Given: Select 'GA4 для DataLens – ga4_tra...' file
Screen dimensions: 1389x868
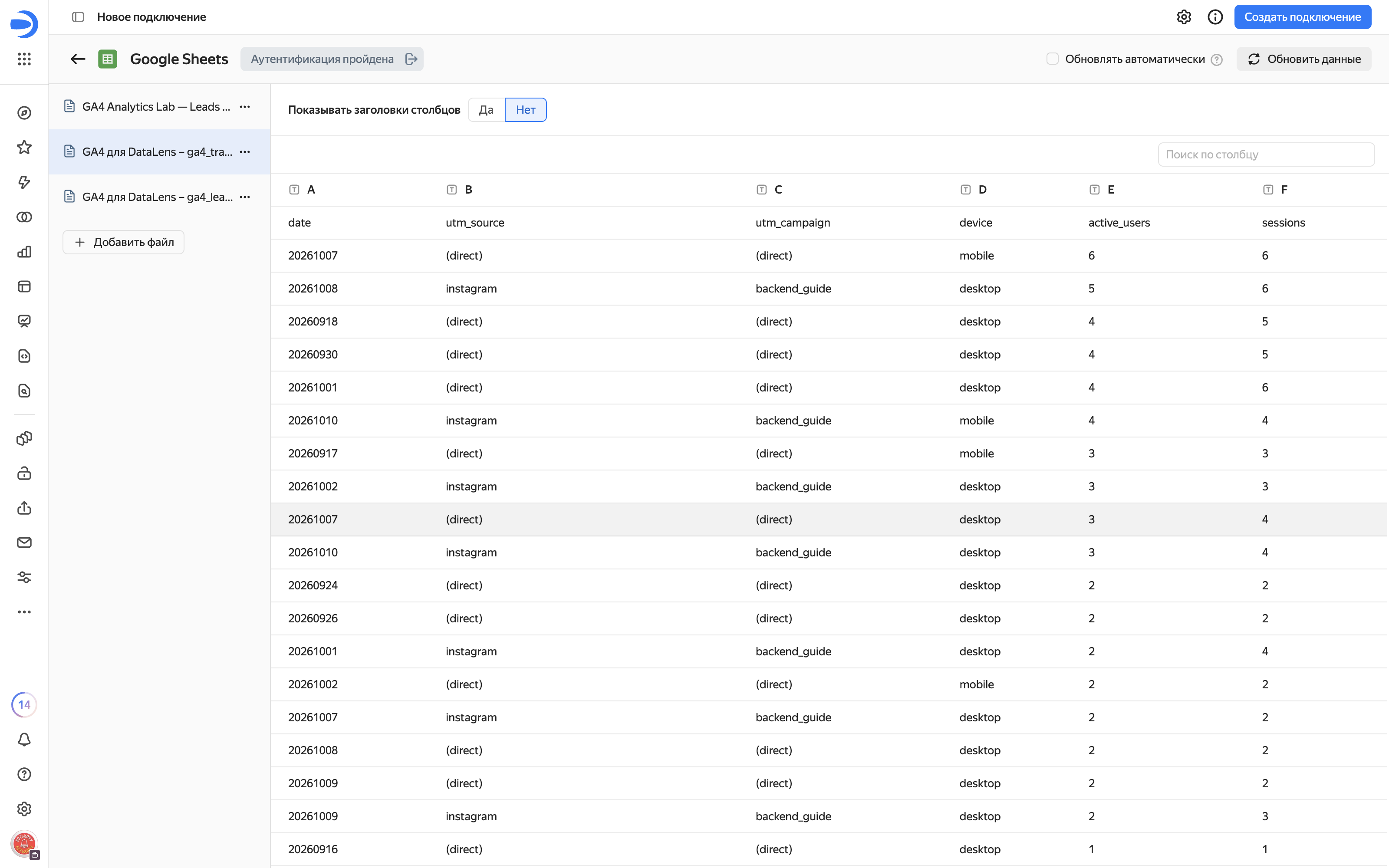Looking at the screenshot, I should pyautogui.click(x=159, y=152).
